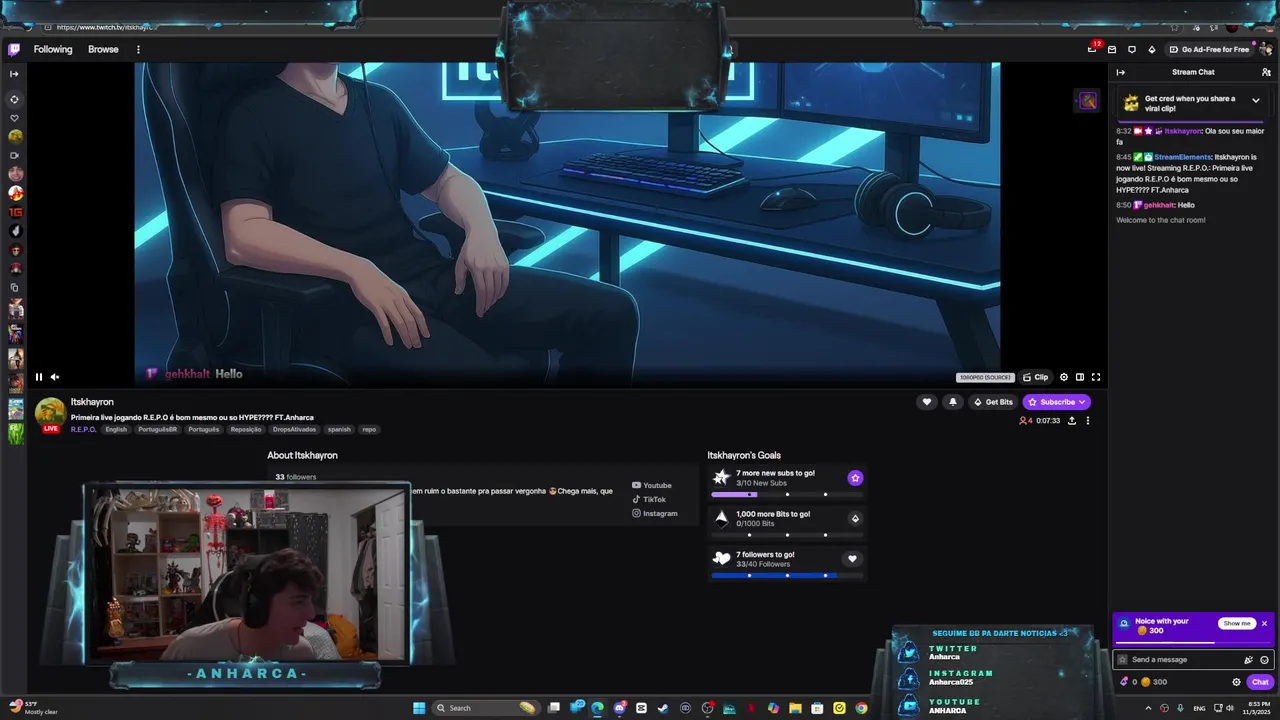Open the whispers speech bubble icon
Viewport: 1280px width, 720px height.
(1132, 49)
